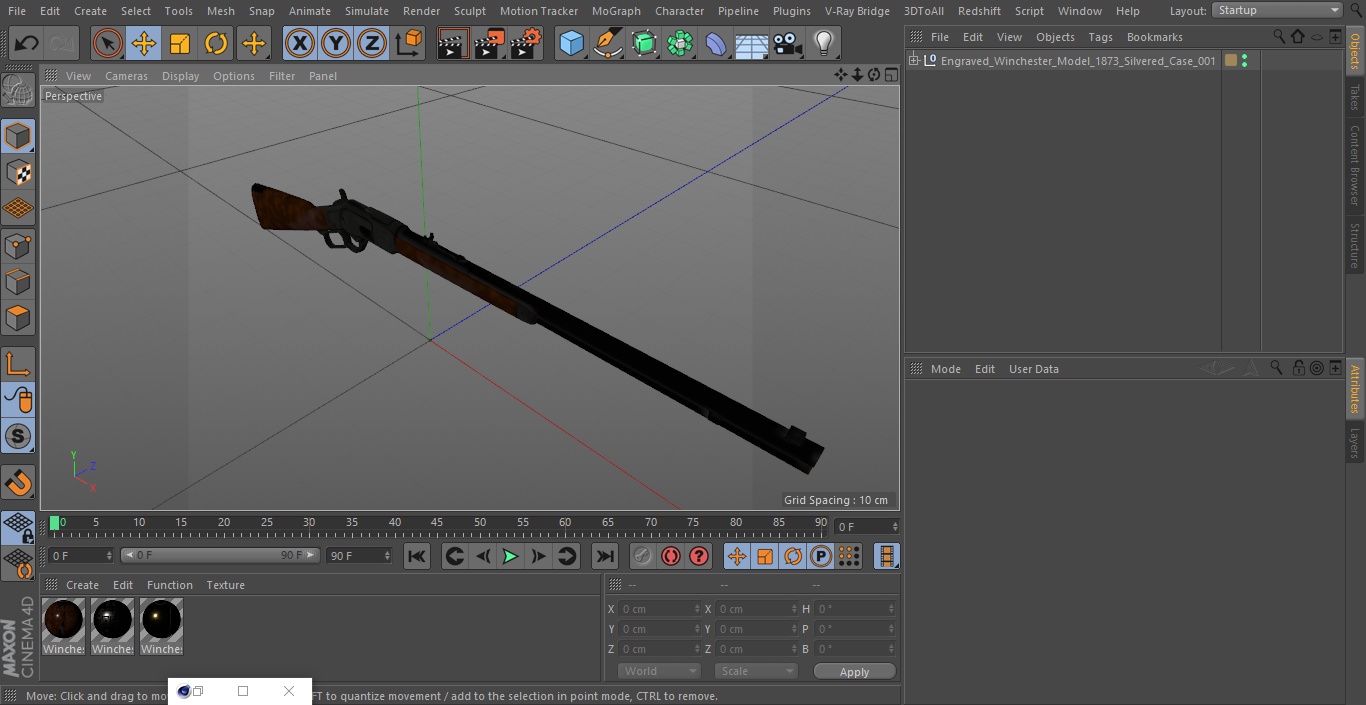Toggle Z axis lock
The image size is (1366, 705).
pos(372,43)
